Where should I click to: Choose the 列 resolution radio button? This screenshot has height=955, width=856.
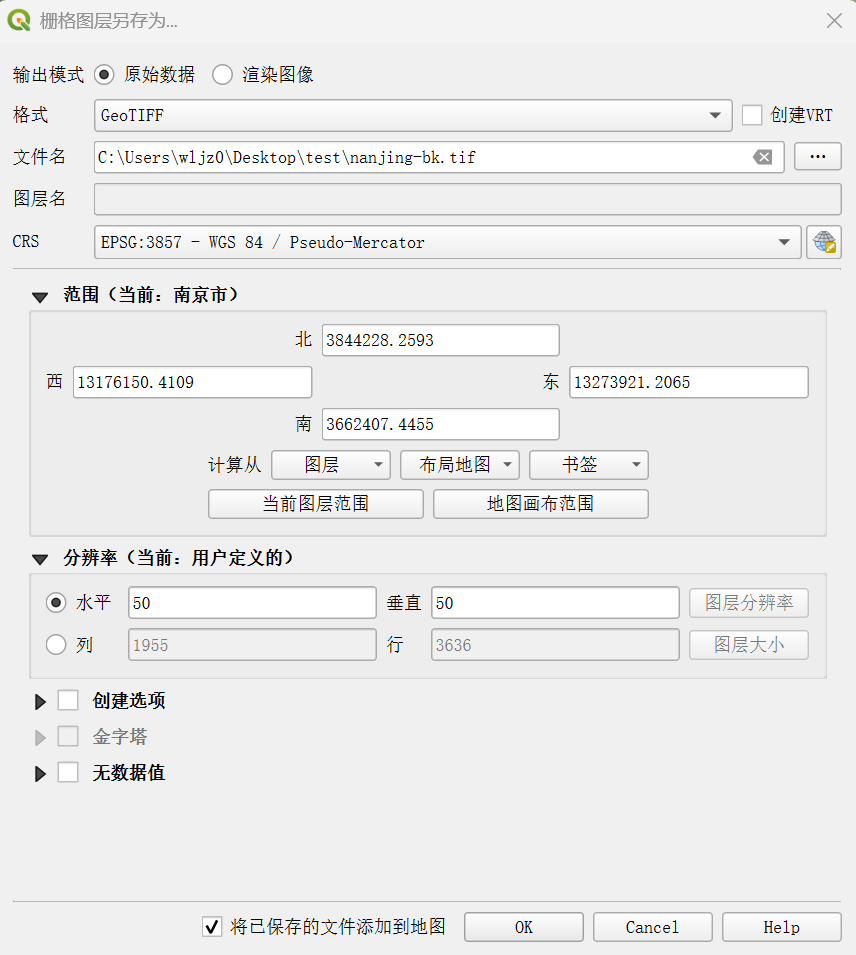point(57,645)
